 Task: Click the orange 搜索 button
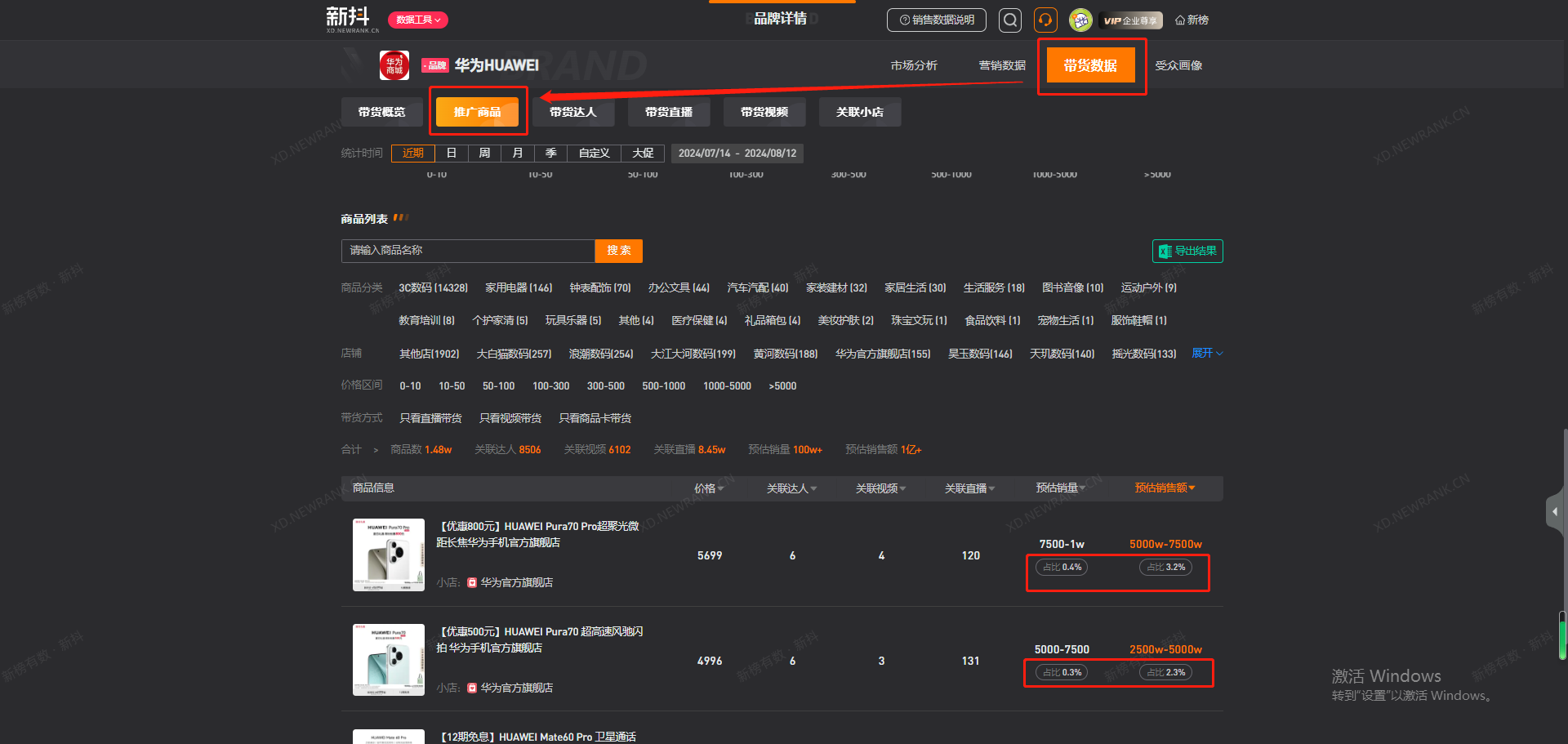tap(619, 251)
